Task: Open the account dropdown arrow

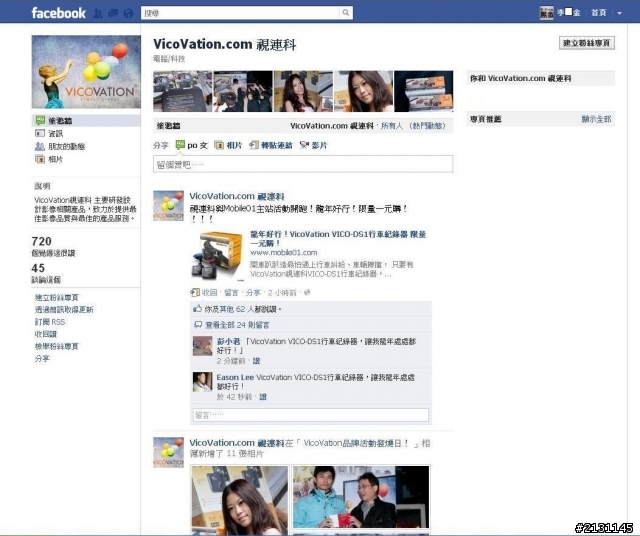Action: tap(620, 13)
